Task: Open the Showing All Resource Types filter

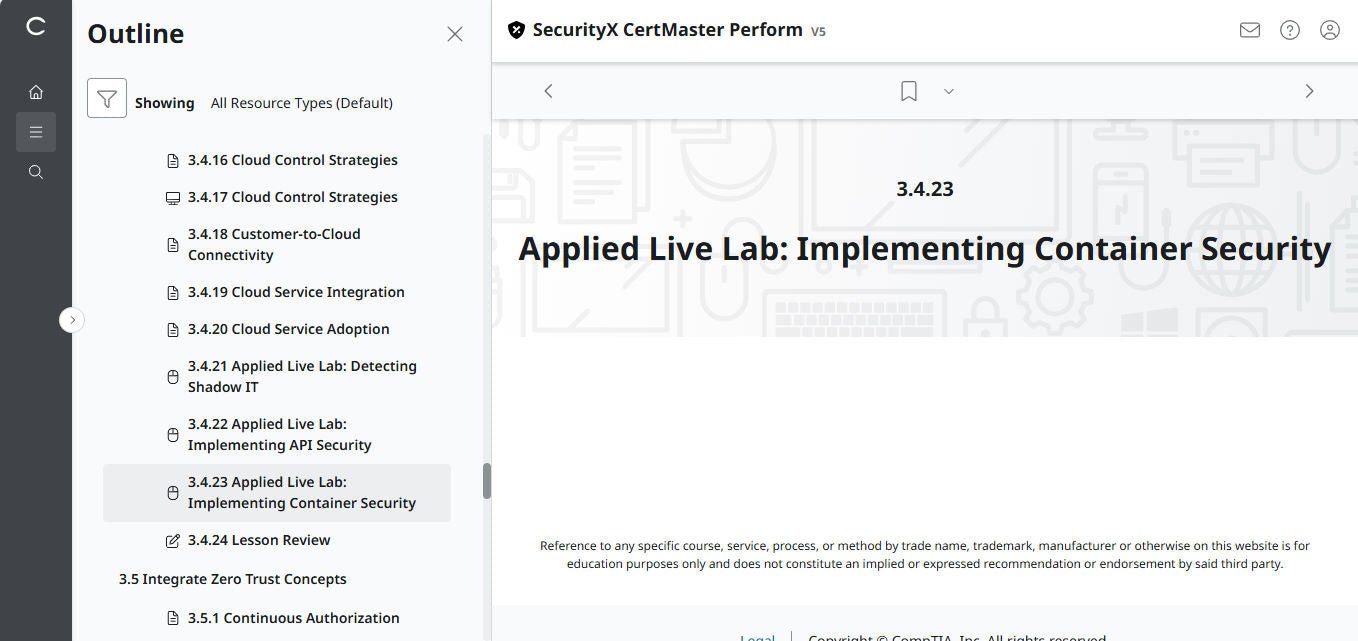Action: (x=300, y=102)
